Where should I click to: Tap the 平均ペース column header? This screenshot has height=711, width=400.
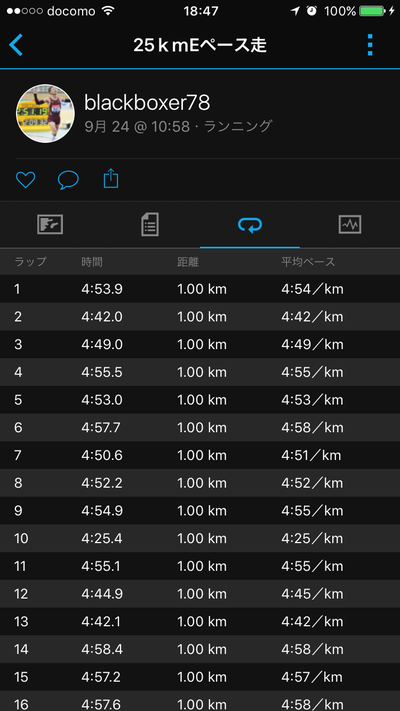click(x=308, y=262)
